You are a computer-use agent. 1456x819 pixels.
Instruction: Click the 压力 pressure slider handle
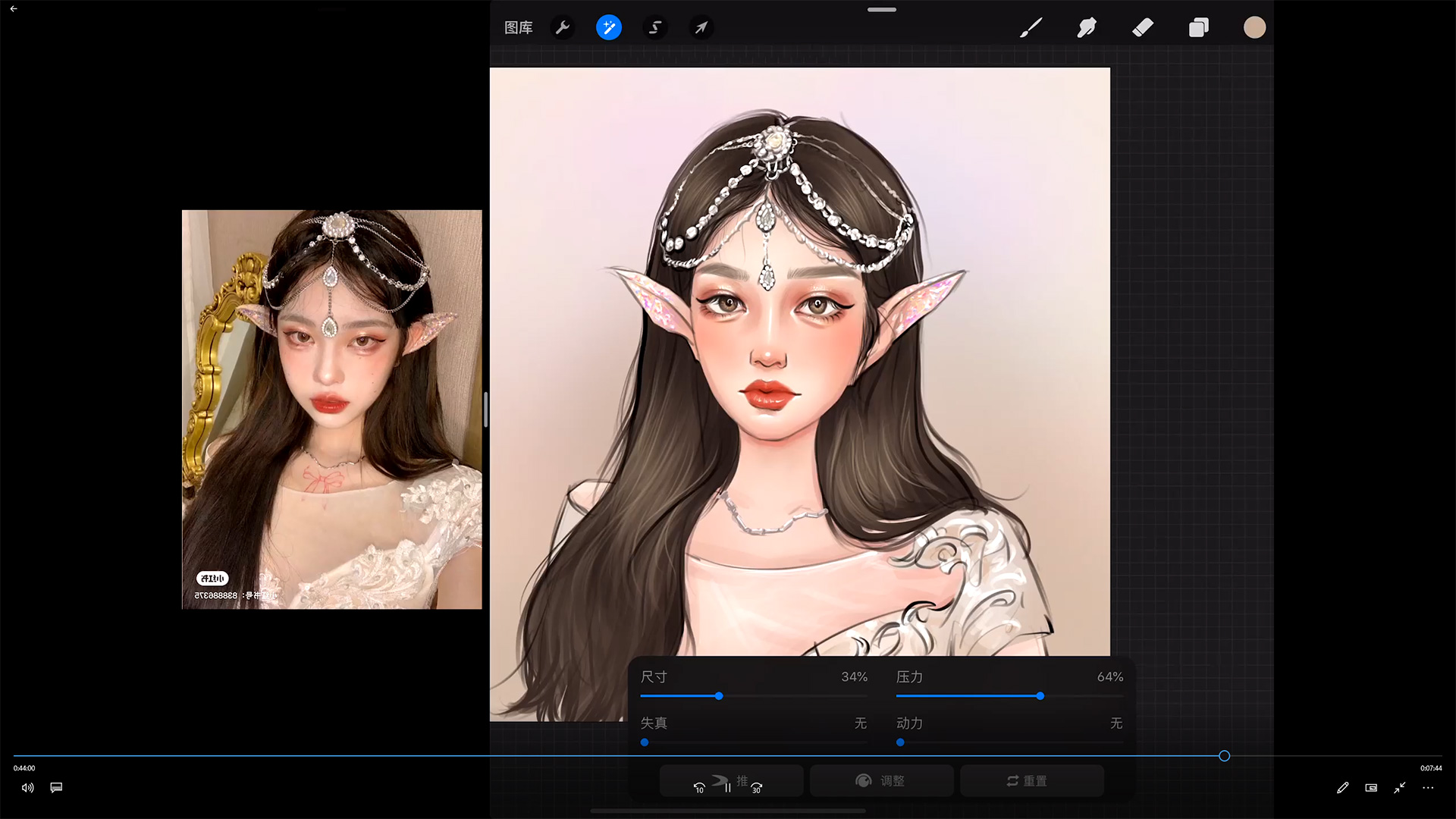coord(1040,696)
